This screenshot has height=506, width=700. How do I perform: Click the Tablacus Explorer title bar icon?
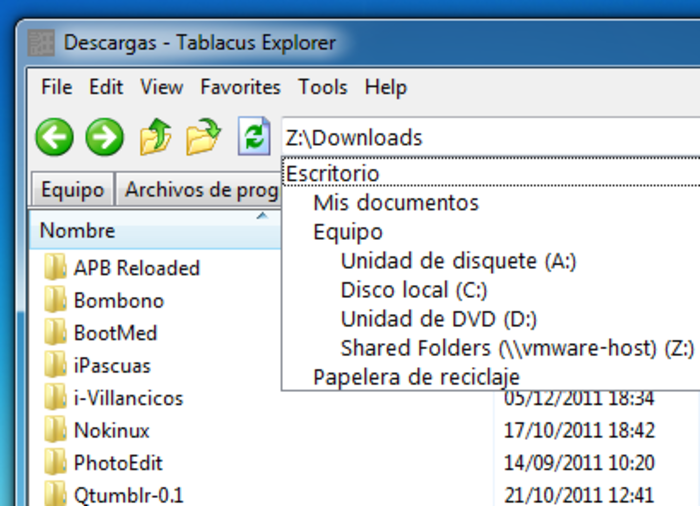pos(41,42)
